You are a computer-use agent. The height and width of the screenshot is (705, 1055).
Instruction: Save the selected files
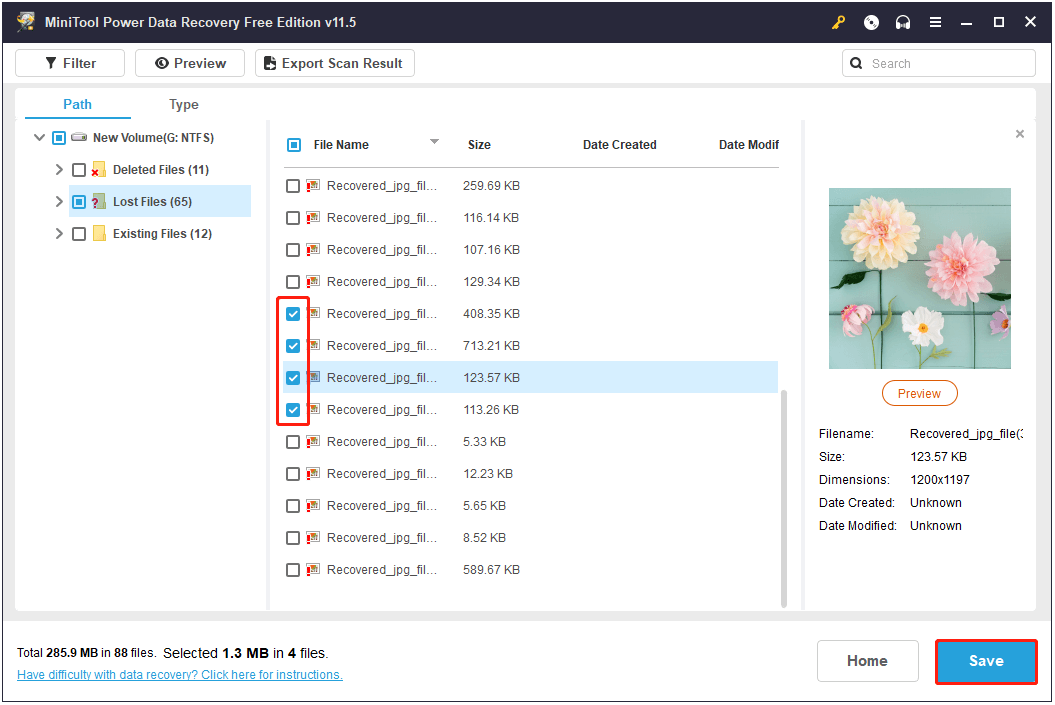[x=986, y=661]
